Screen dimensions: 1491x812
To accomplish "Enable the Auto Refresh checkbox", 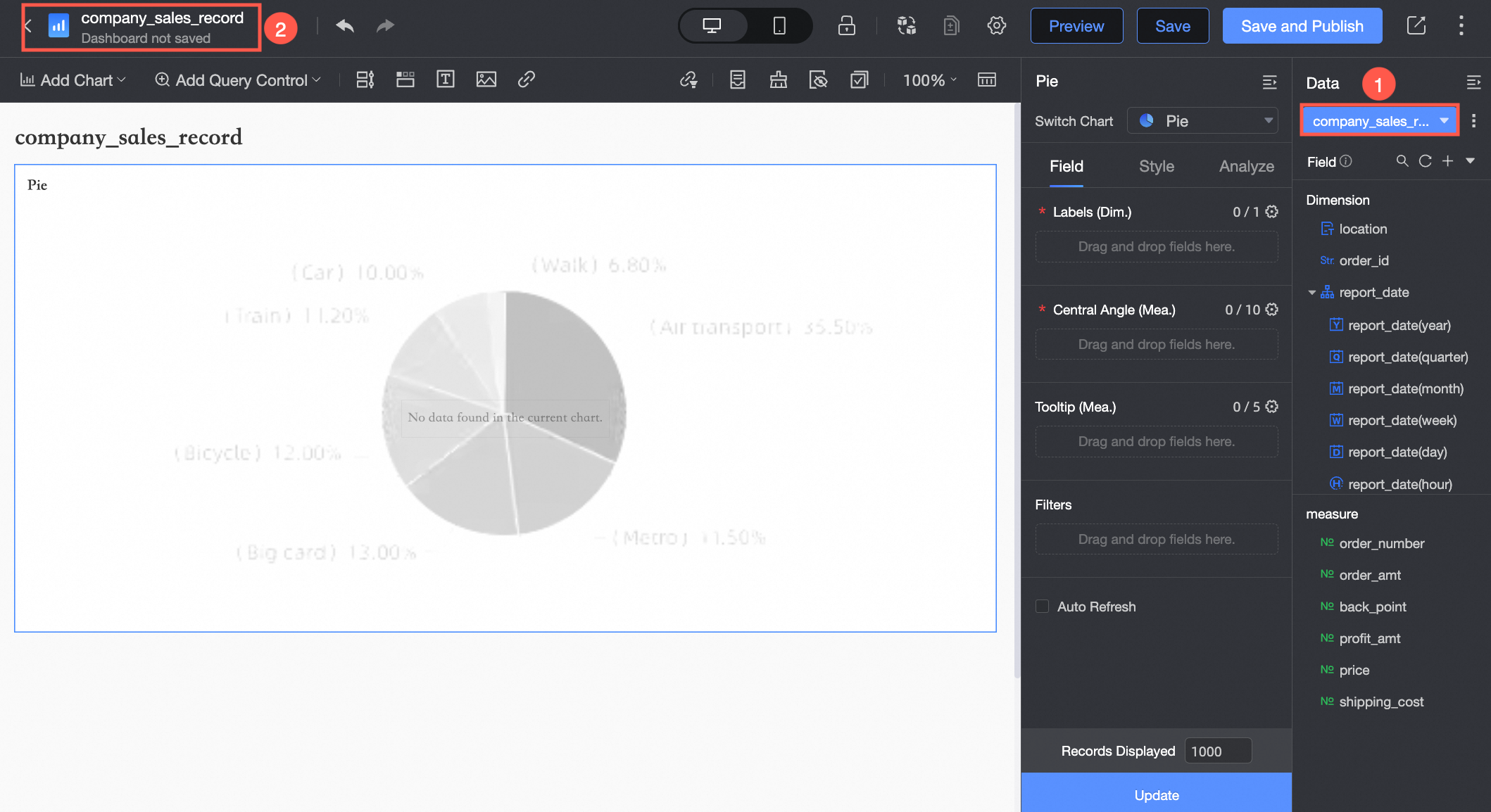I will 1042,607.
